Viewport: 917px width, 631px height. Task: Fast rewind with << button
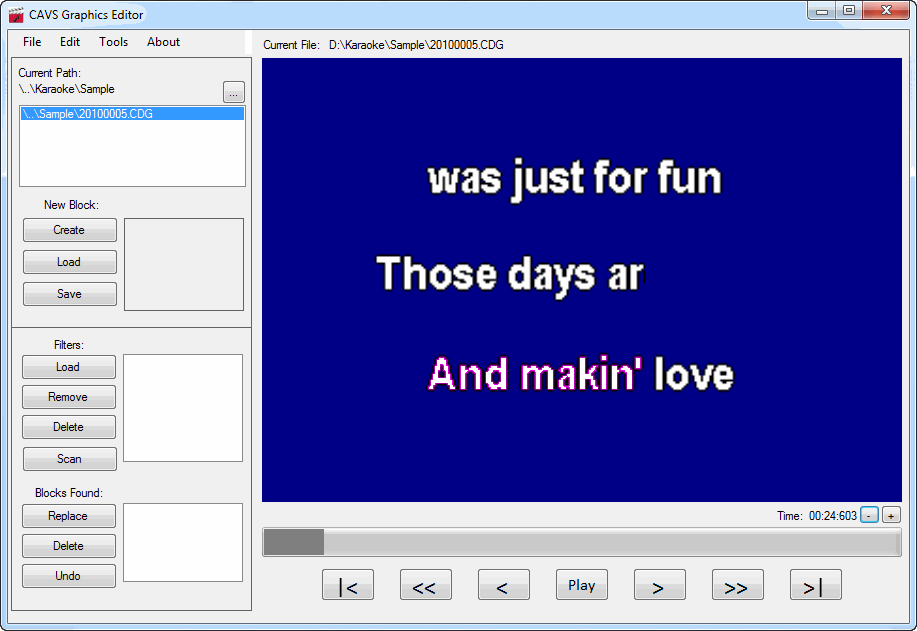click(426, 585)
